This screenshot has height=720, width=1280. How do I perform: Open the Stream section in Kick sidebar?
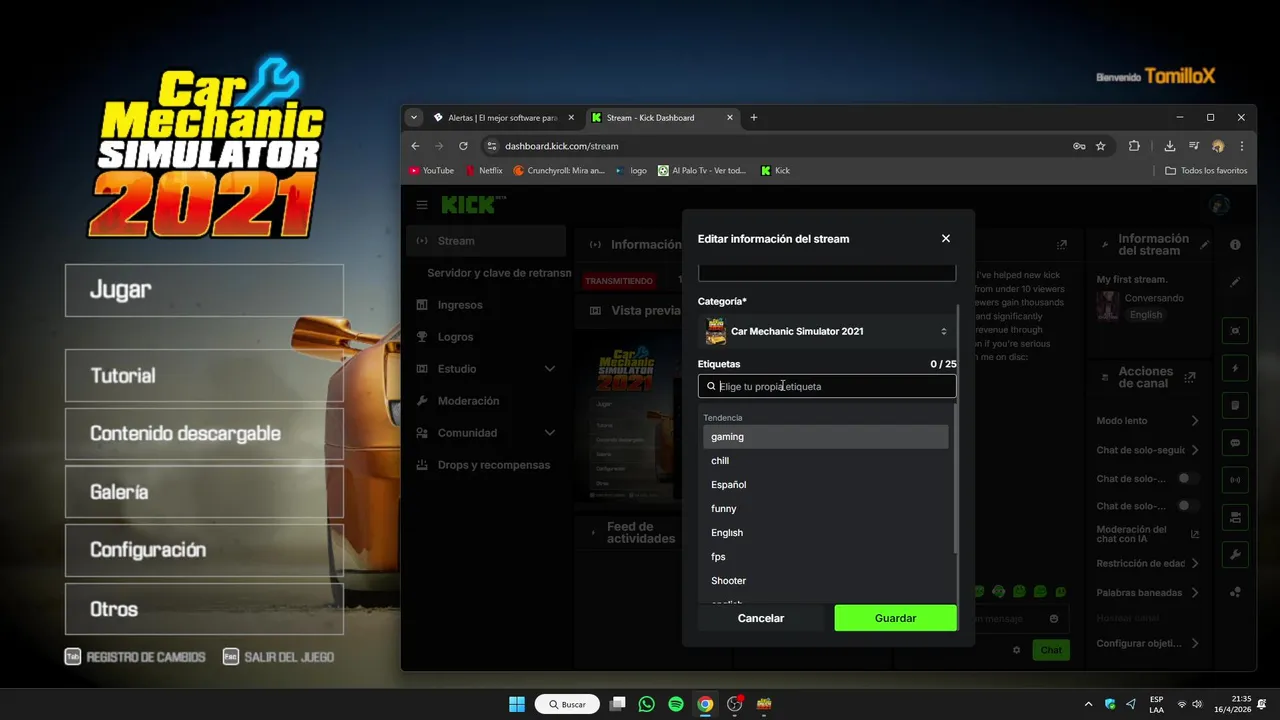[487, 241]
